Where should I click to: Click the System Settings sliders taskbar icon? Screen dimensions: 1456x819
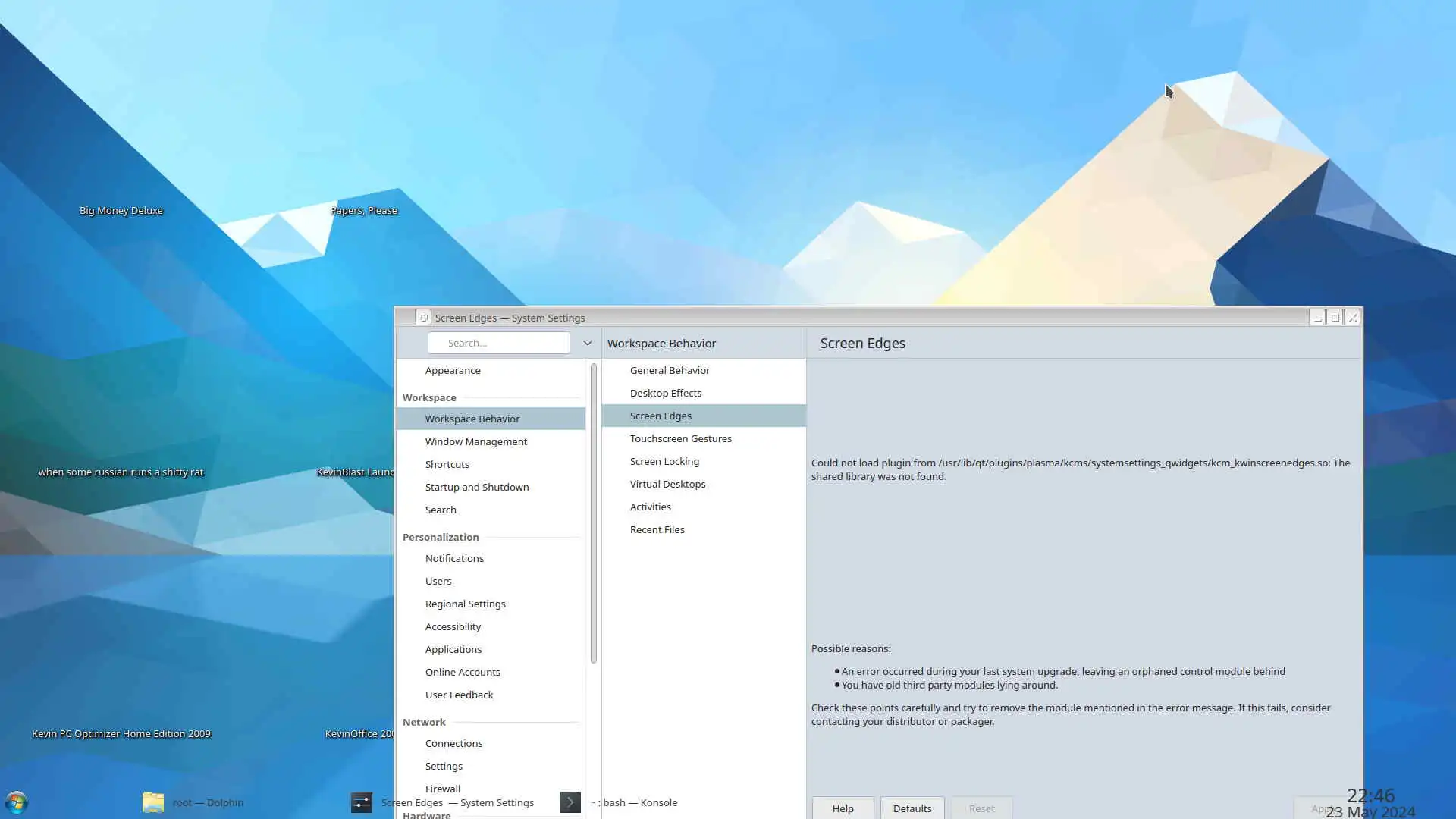362,802
